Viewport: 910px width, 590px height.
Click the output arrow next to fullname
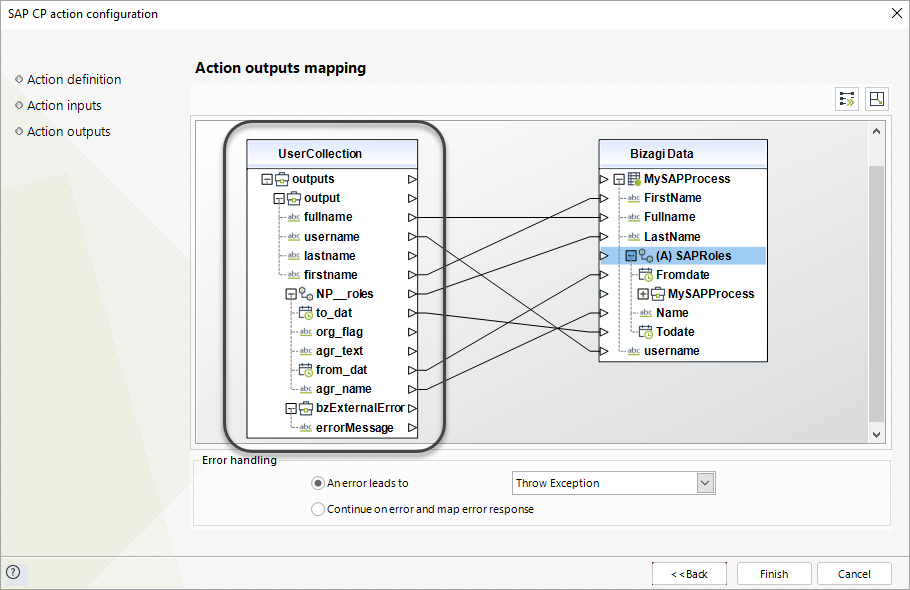[x=412, y=217]
